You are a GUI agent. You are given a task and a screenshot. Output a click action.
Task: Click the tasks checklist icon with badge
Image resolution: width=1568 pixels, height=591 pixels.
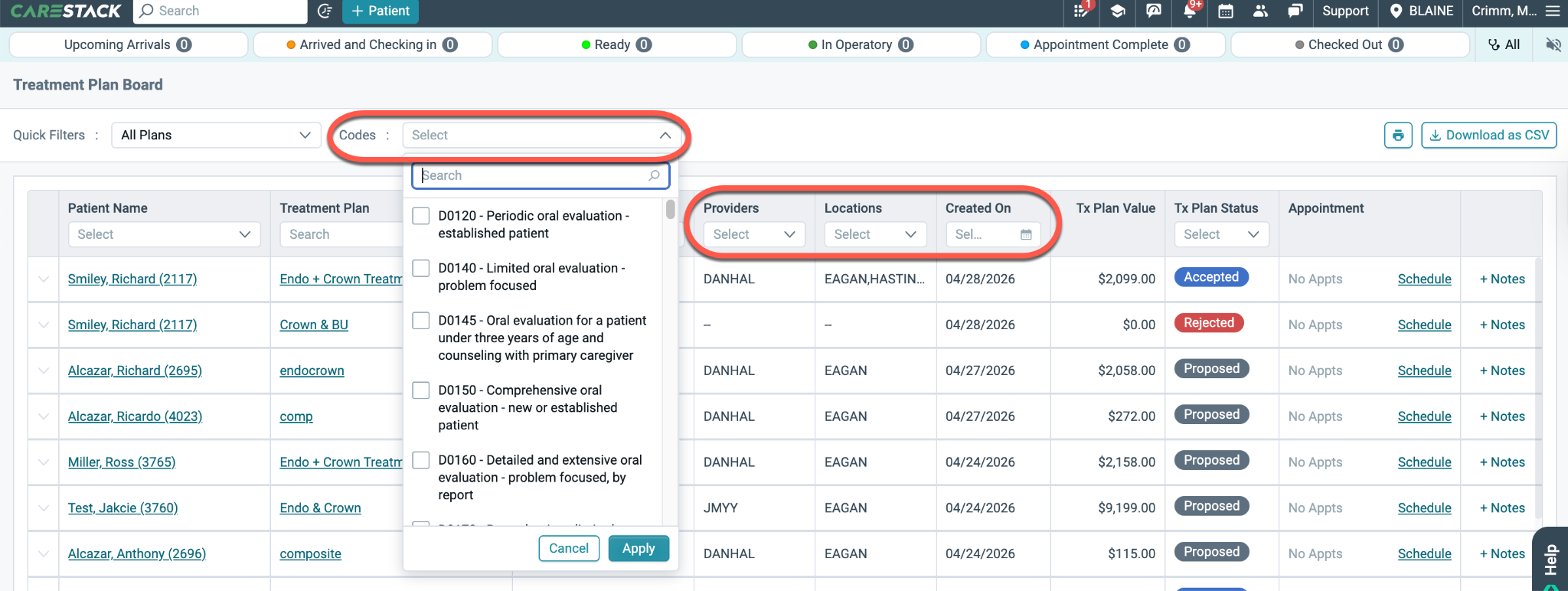tap(1082, 11)
